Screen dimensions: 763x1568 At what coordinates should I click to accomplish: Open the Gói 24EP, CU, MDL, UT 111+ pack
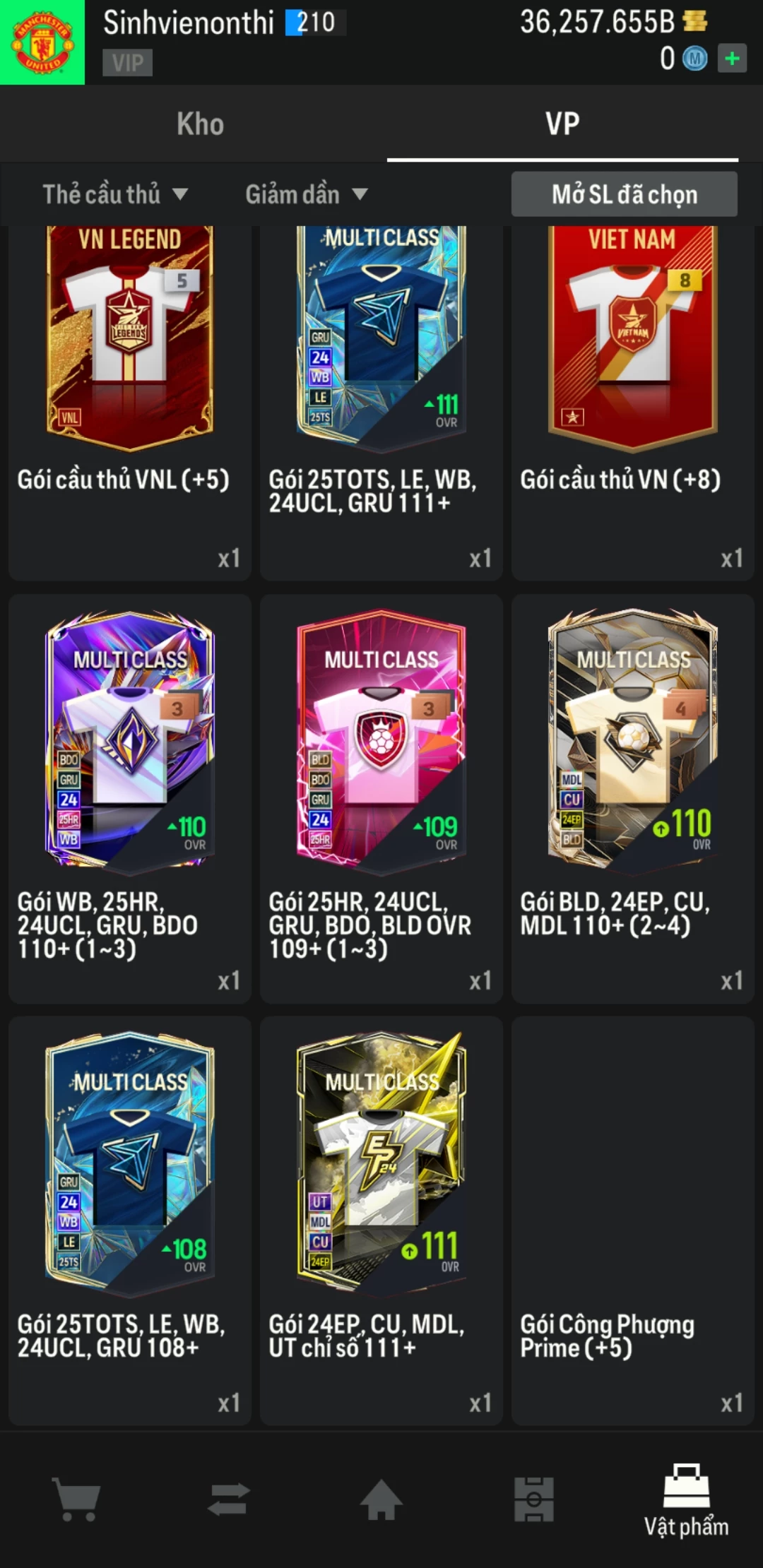click(381, 1220)
